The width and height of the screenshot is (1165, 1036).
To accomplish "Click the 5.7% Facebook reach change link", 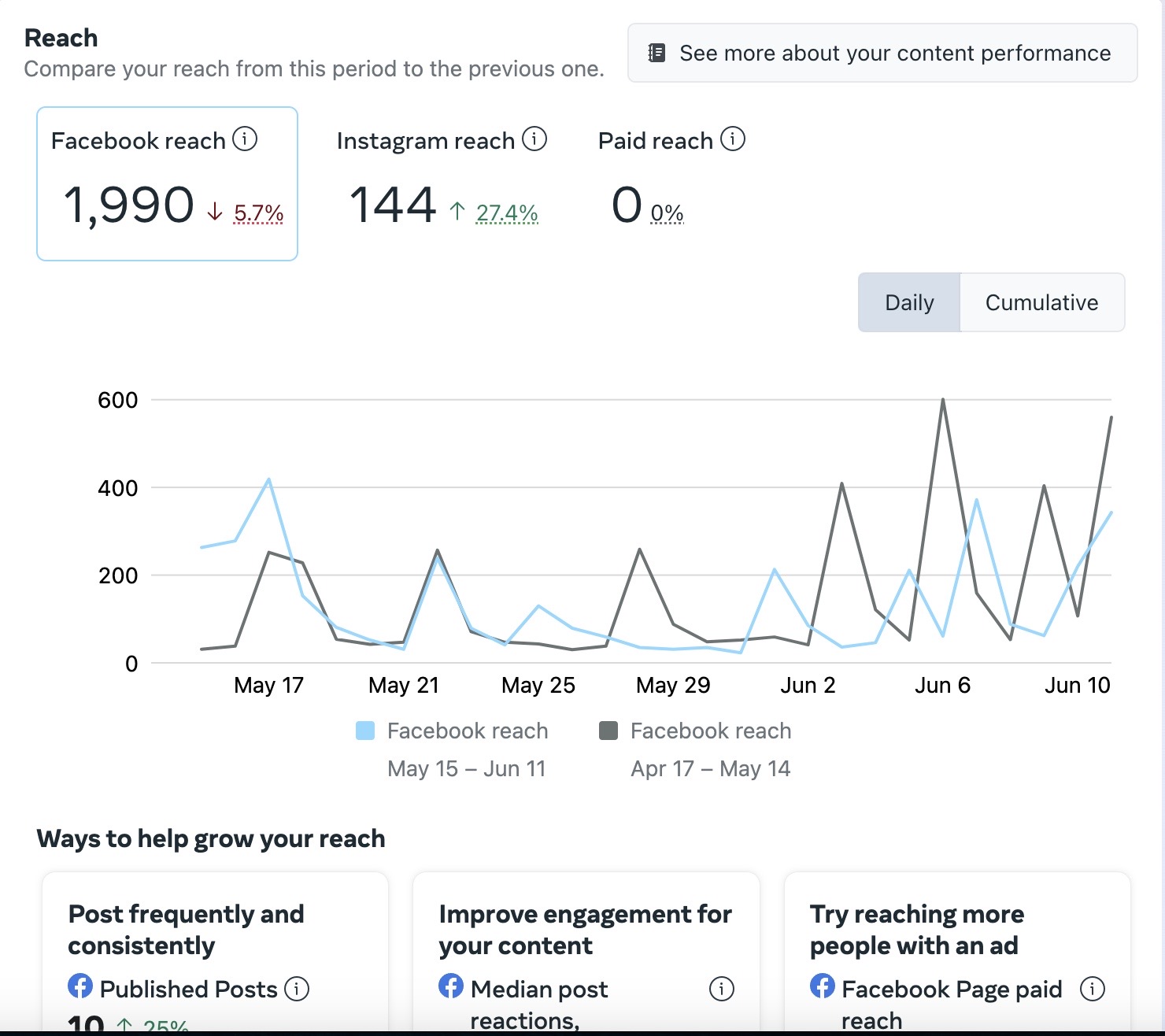I will [258, 213].
